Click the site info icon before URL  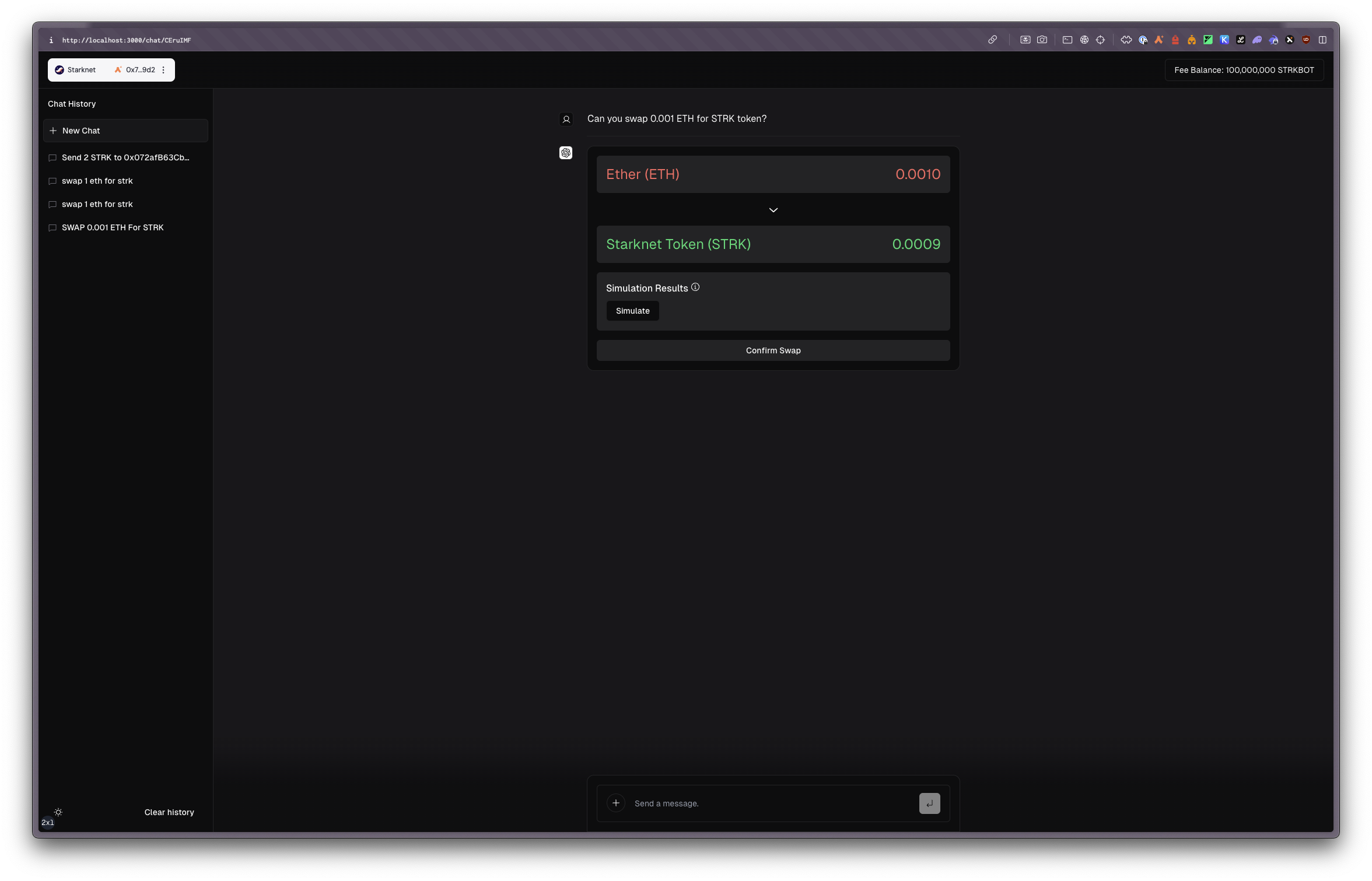point(51,40)
